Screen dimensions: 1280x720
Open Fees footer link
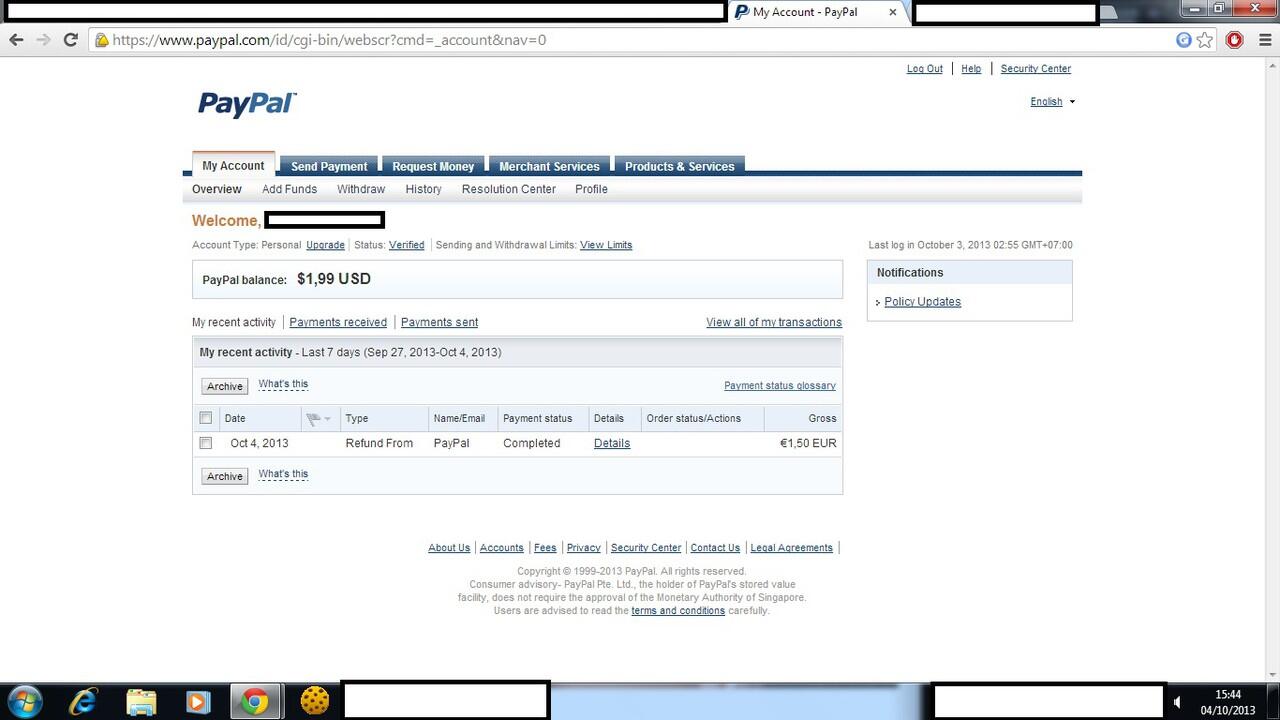coord(545,548)
